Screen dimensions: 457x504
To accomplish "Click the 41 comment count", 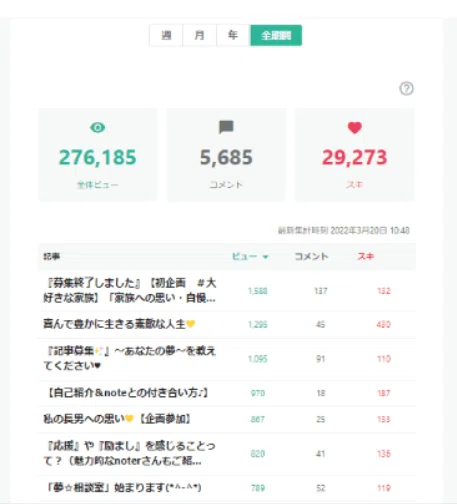I will coord(321,454).
